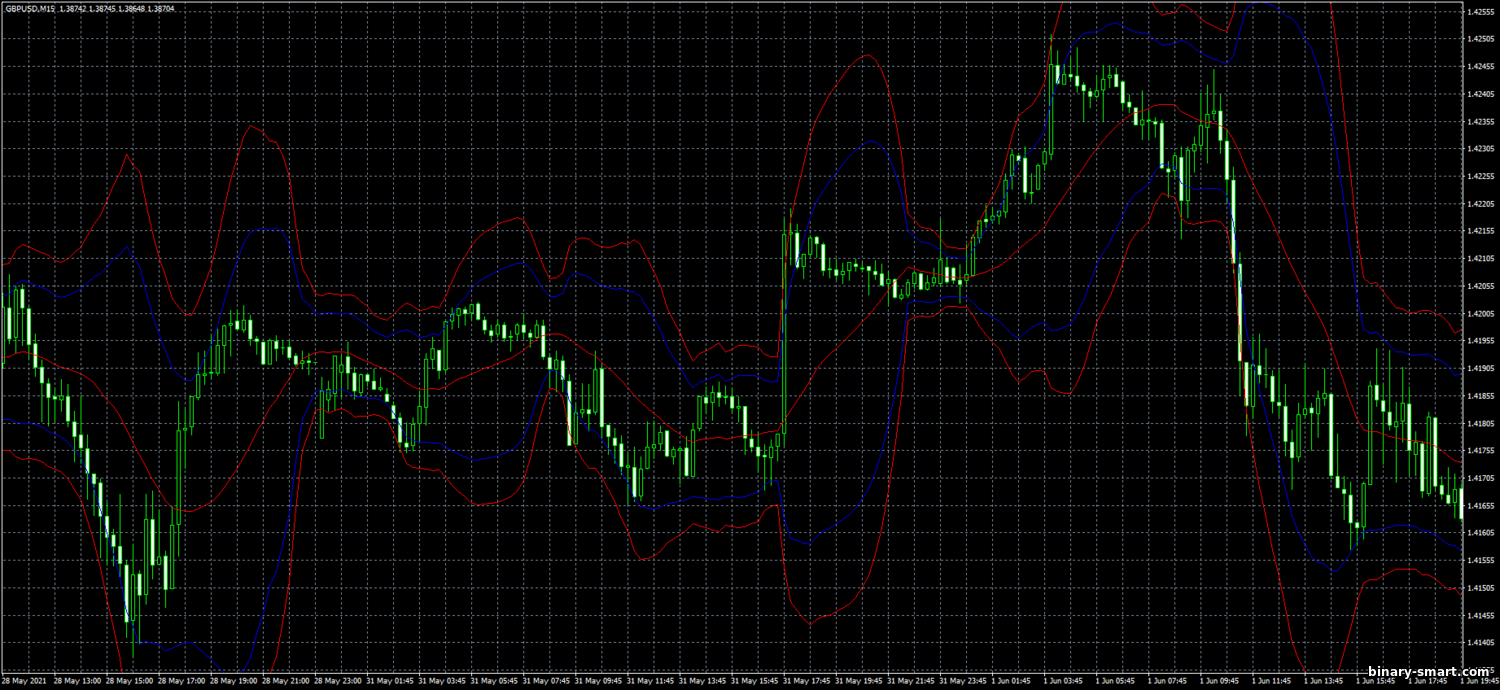This screenshot has height=690, width=1500.
Task: Click the 1.42405 price axis label
Action: click(1480, 94)
